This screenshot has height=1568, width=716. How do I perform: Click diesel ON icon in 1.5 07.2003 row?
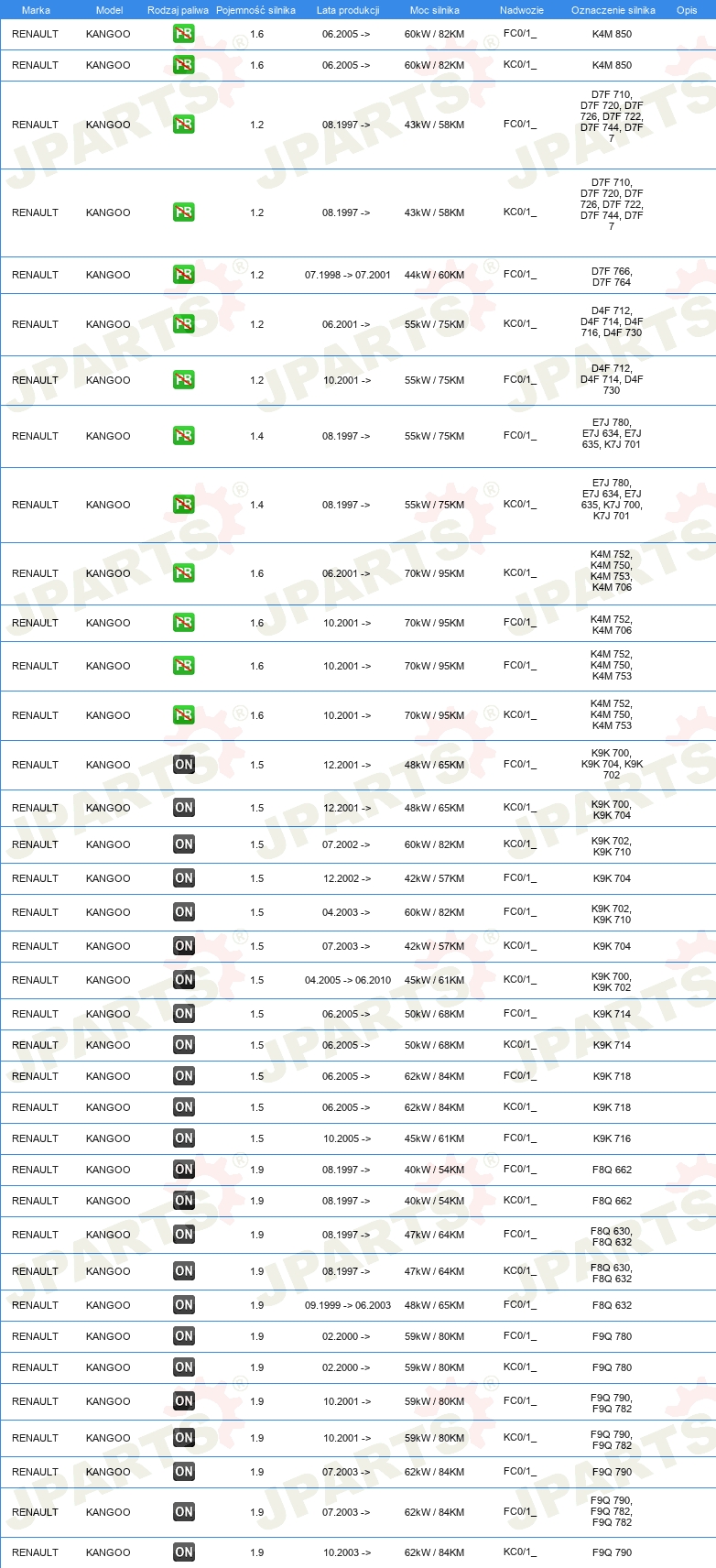[184, 946]
